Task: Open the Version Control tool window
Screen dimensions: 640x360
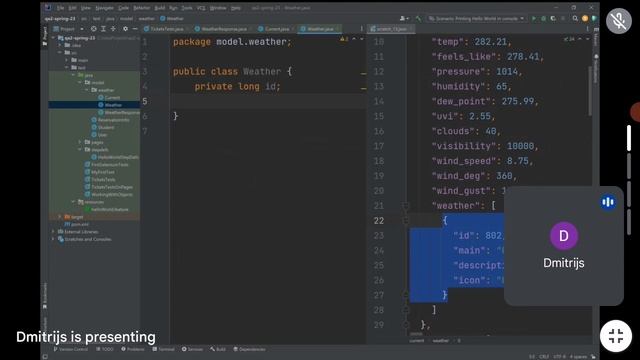Action: point(70,349)
